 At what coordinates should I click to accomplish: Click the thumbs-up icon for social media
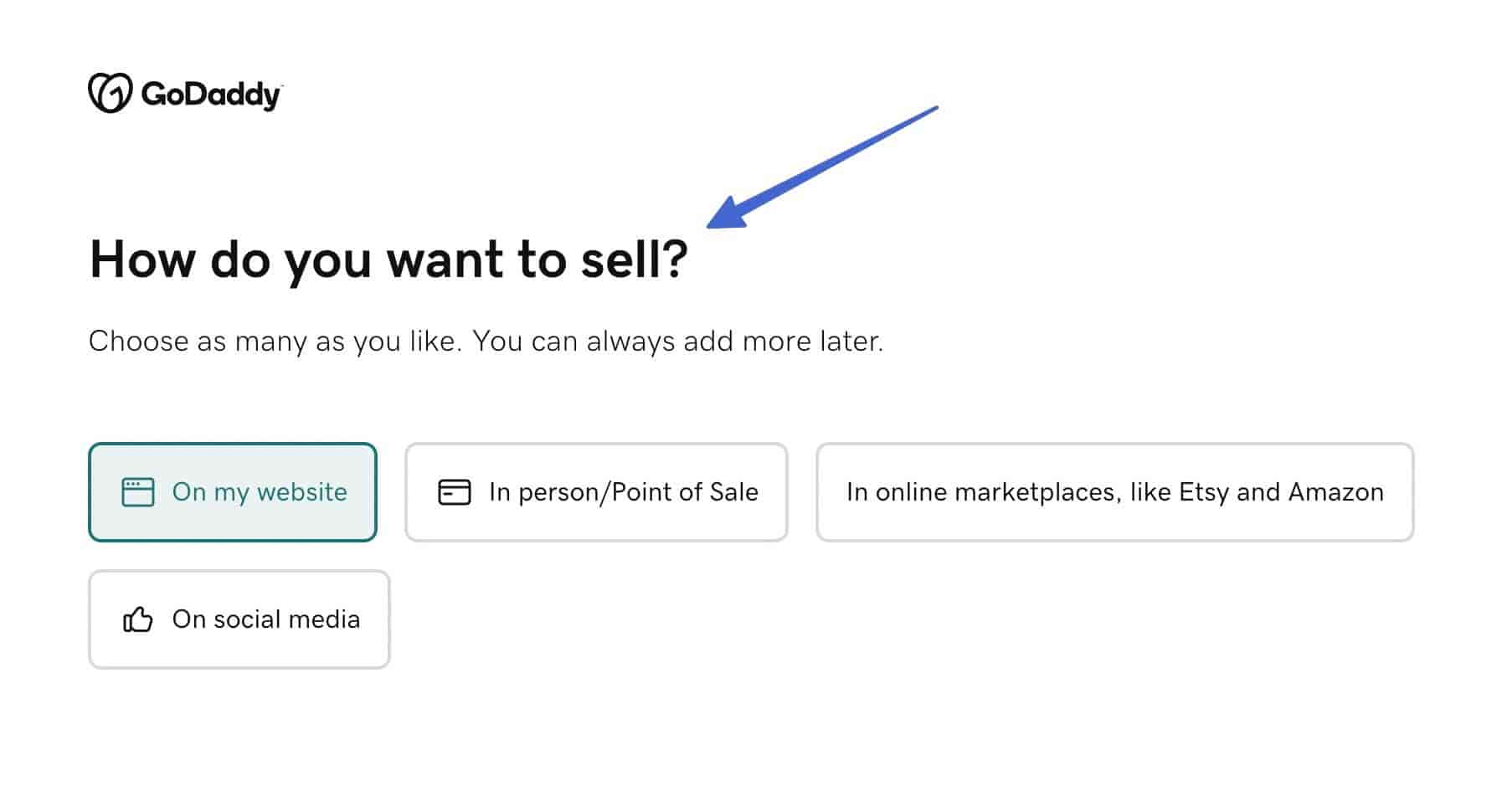pos(138,619)
